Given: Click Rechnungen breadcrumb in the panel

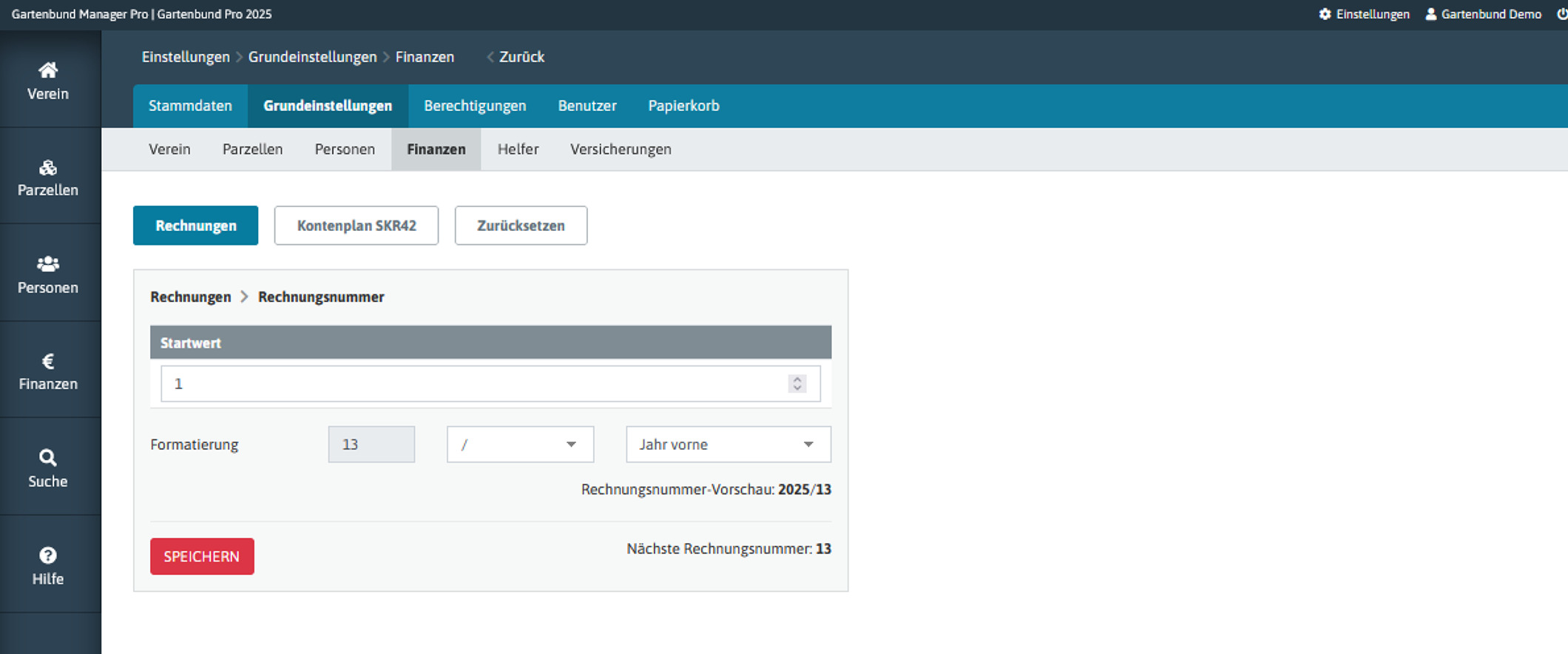Looking at the screenshot, I should 191,297.
